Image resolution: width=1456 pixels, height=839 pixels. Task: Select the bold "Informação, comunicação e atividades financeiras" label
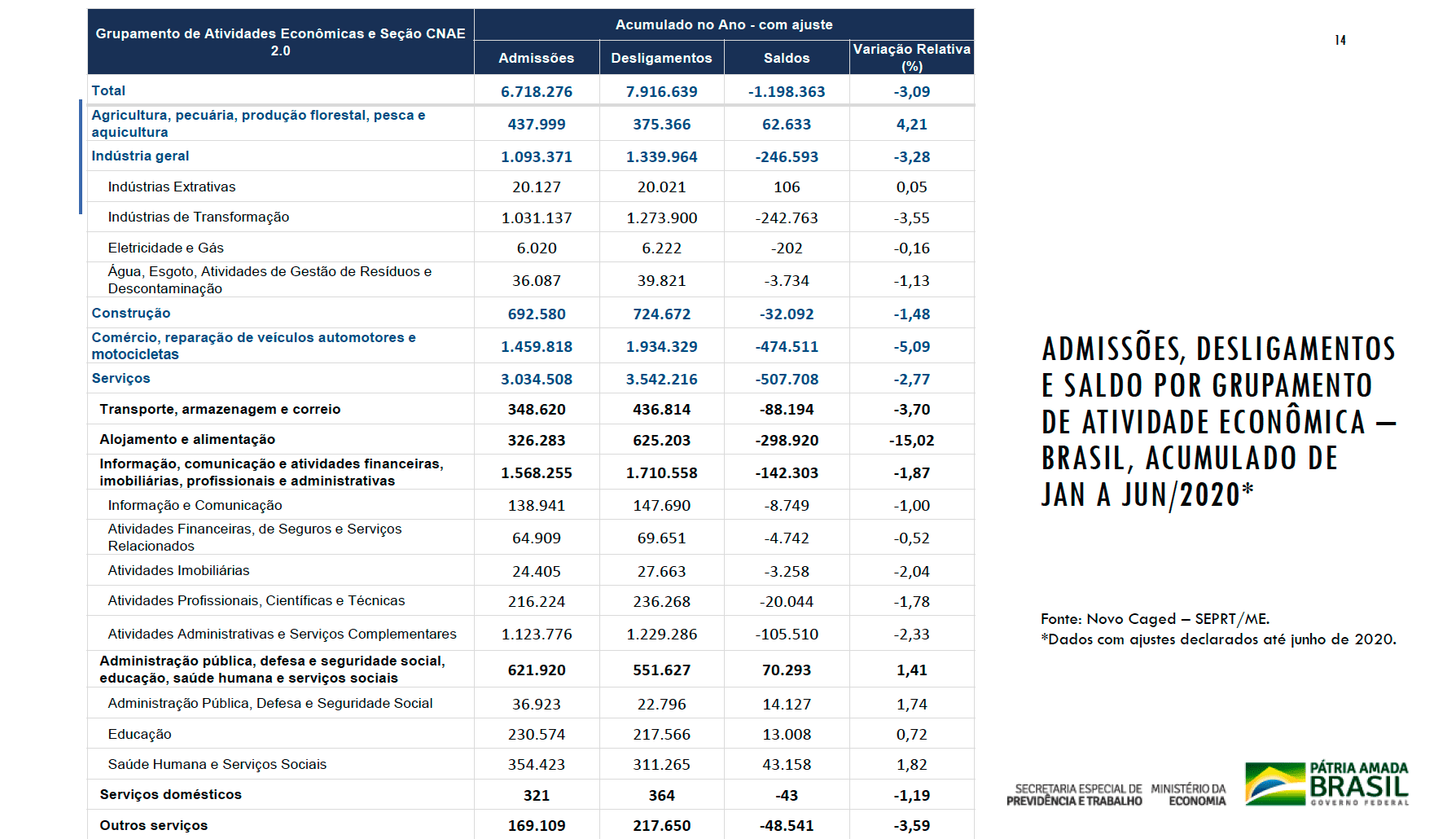[271, 472]
